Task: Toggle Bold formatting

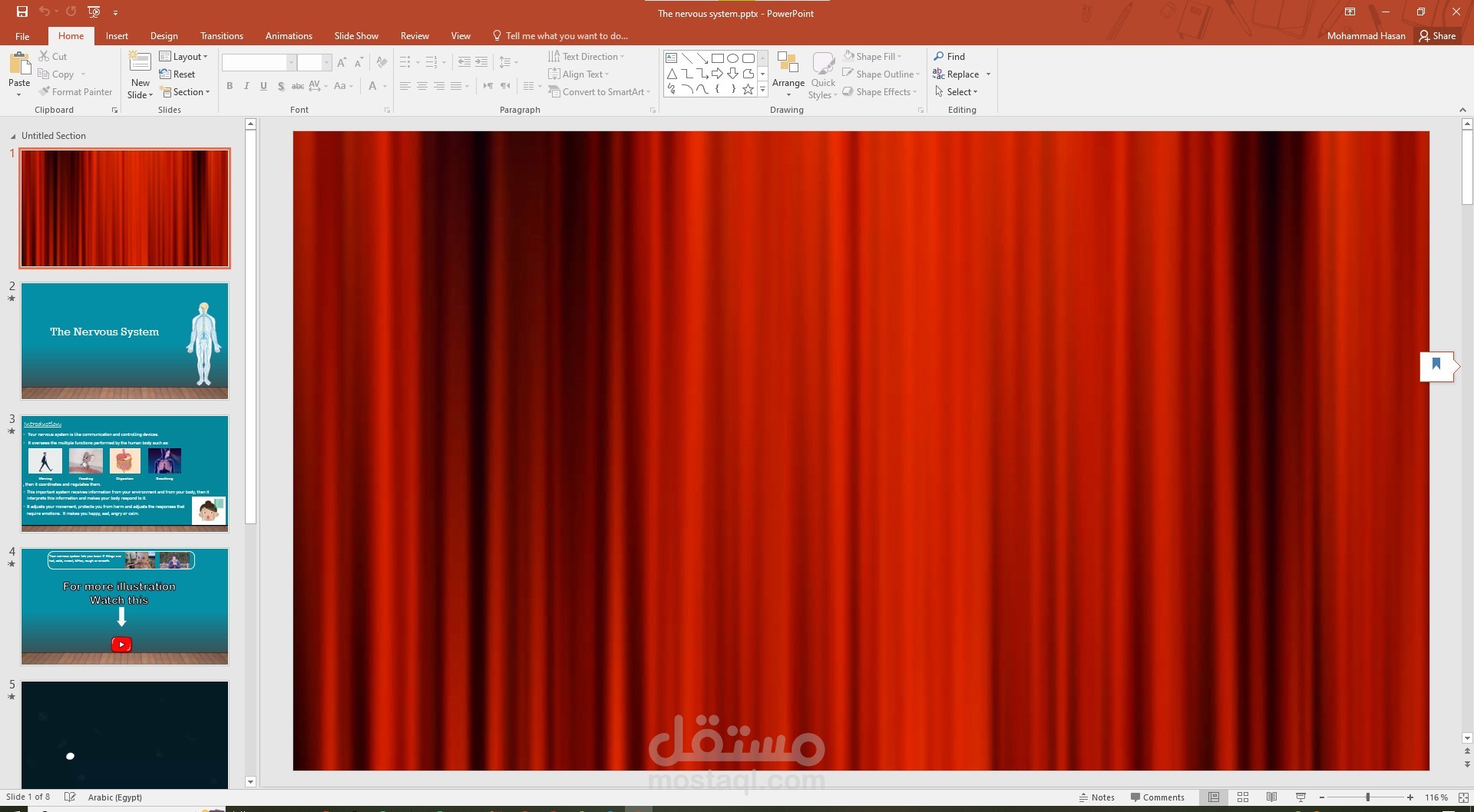Action: 230,86
